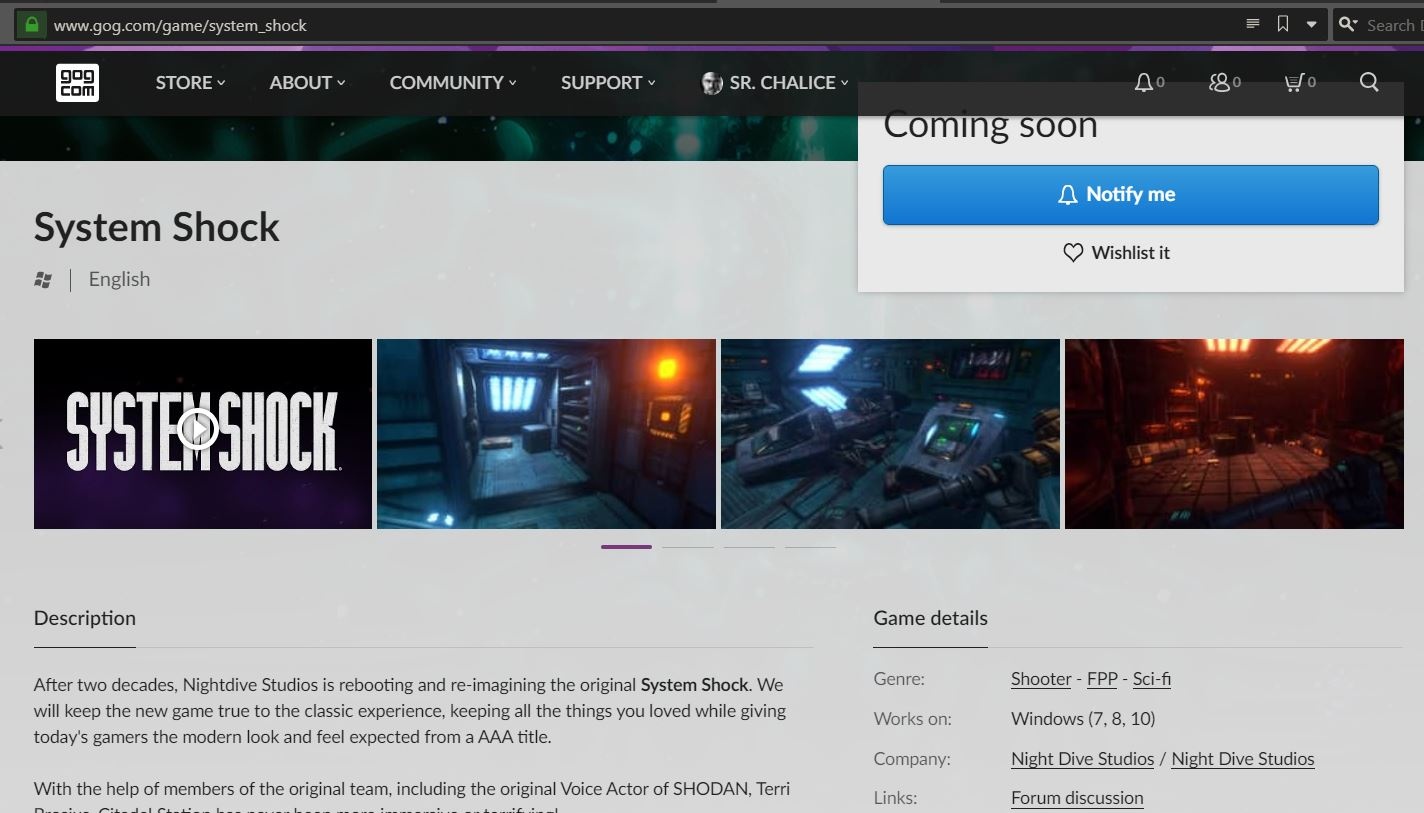Select the second gallery slider indicator
Screen dimensions: 1424x813
click(x=688, y=547)
